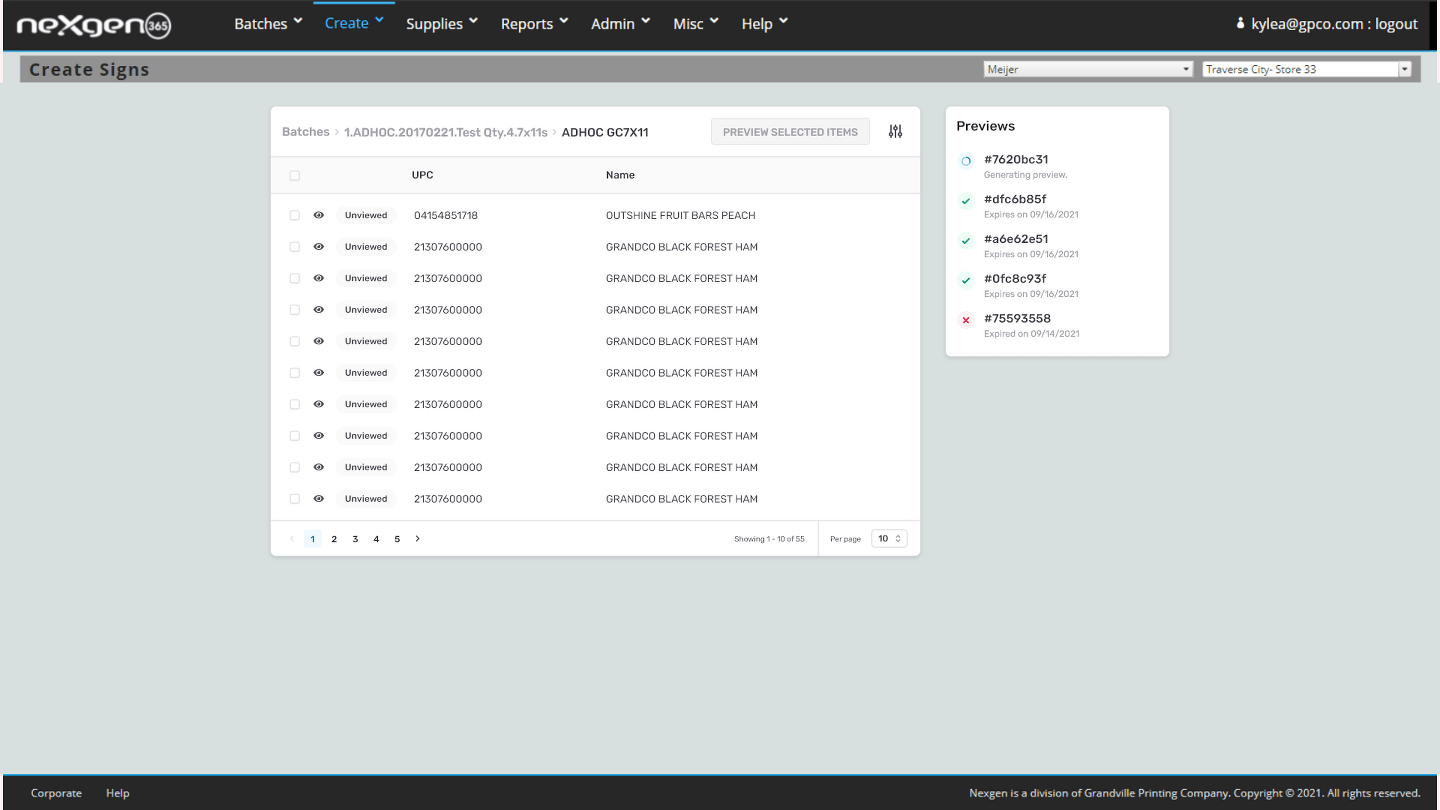Image resolution: width=1440 pixels, height=810 pixels.
Task: Expand the Traverse City- Store 33 dropdown
Action: 1306,69
